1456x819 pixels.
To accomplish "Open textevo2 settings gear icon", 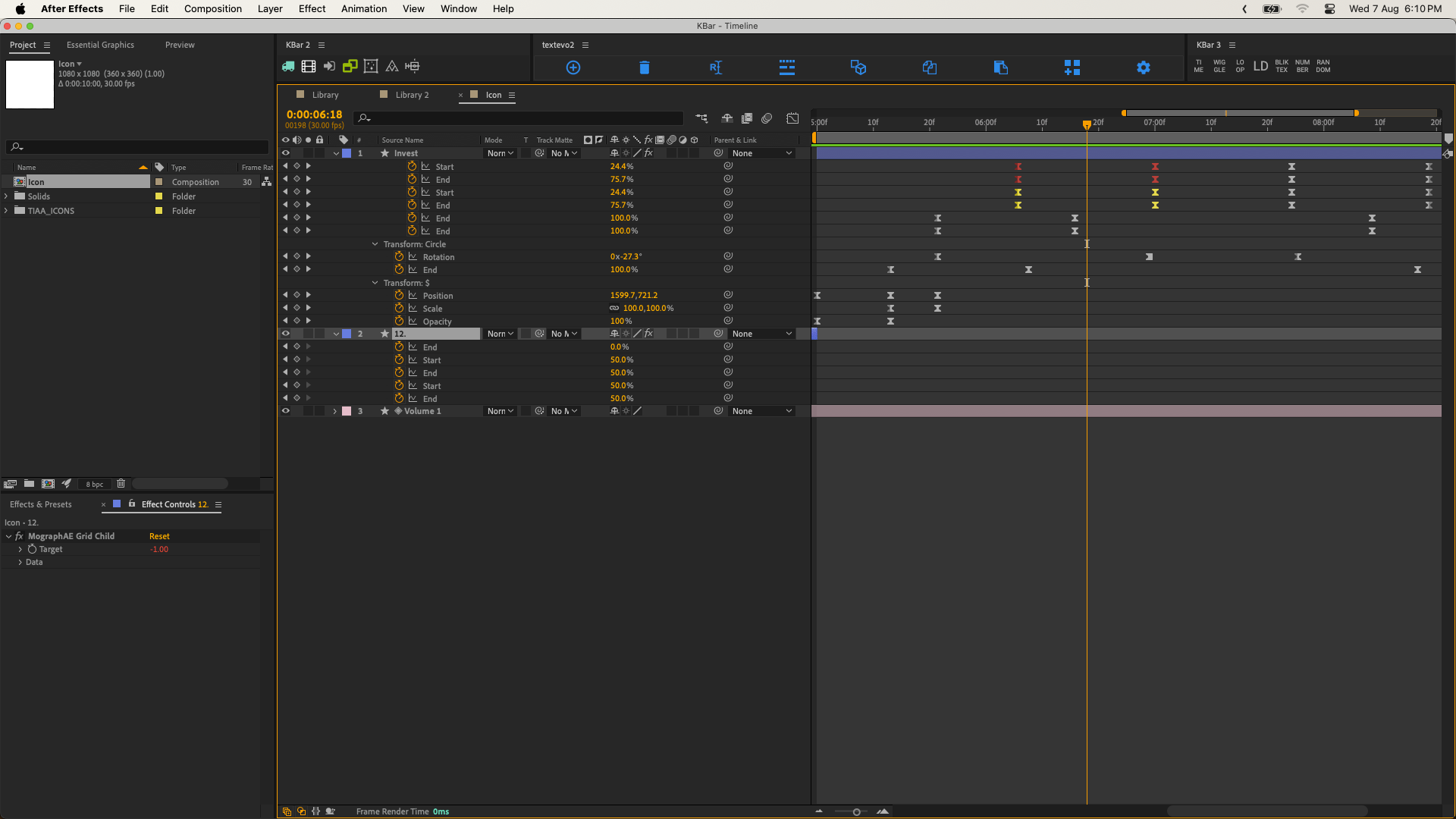I will [x=1143, y=67].
